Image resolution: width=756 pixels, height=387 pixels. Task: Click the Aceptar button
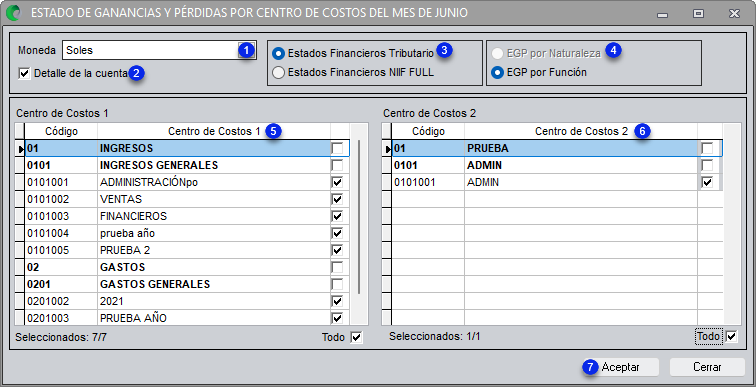pyautogui.click(x=621, y=367)
